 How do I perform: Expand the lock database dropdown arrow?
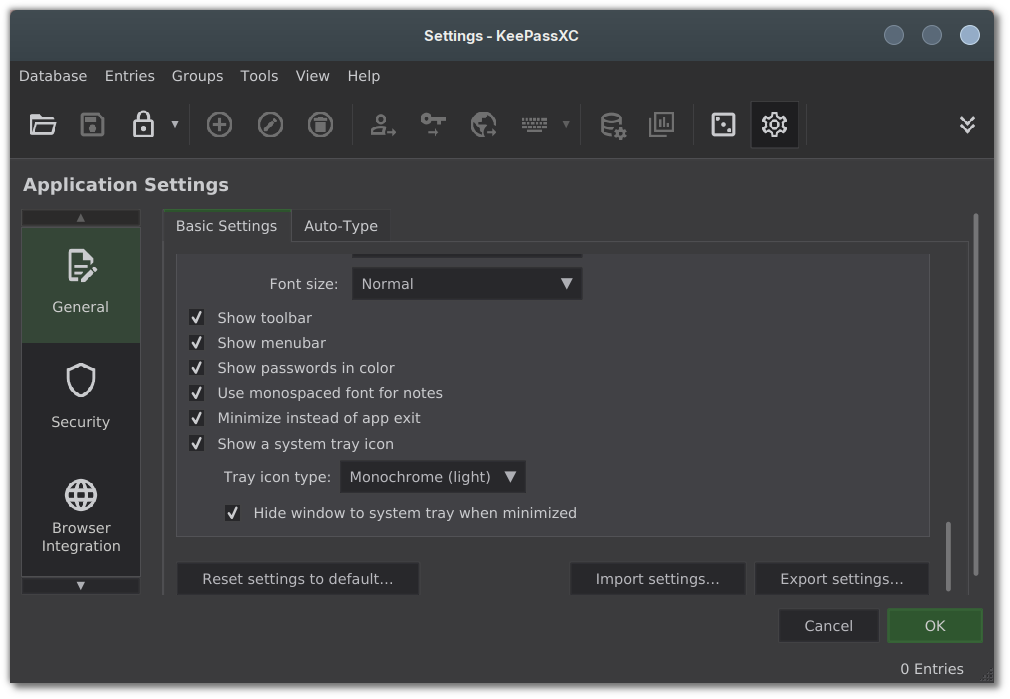[x=175, y=124]
